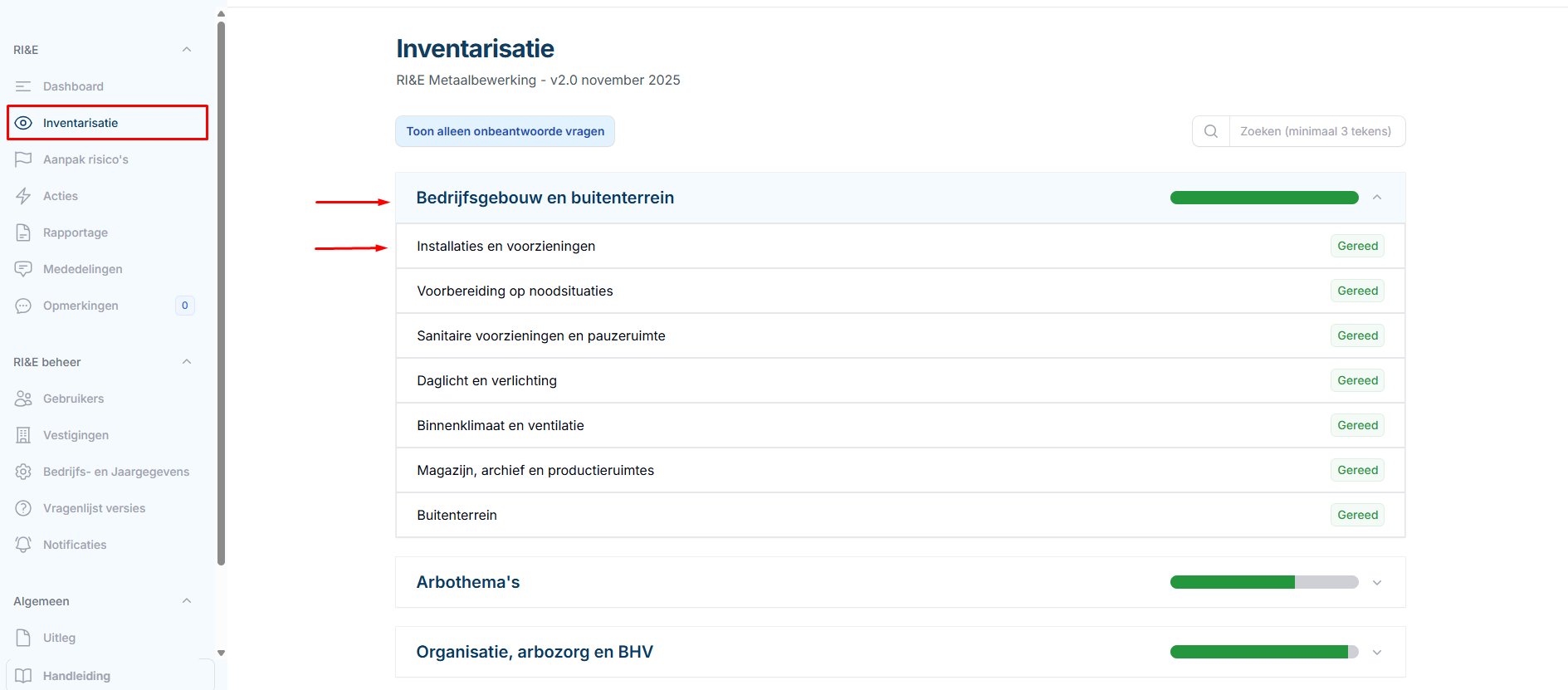Open Magazijn, archief en productieruimtes row
Viewport: 1568px width, 690px height.
[x=901, y=470]
